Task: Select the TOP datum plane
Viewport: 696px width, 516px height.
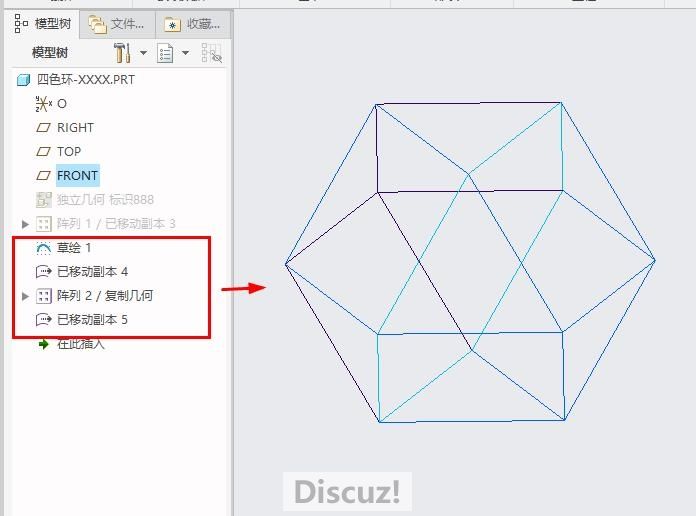Action: [69, 152]
